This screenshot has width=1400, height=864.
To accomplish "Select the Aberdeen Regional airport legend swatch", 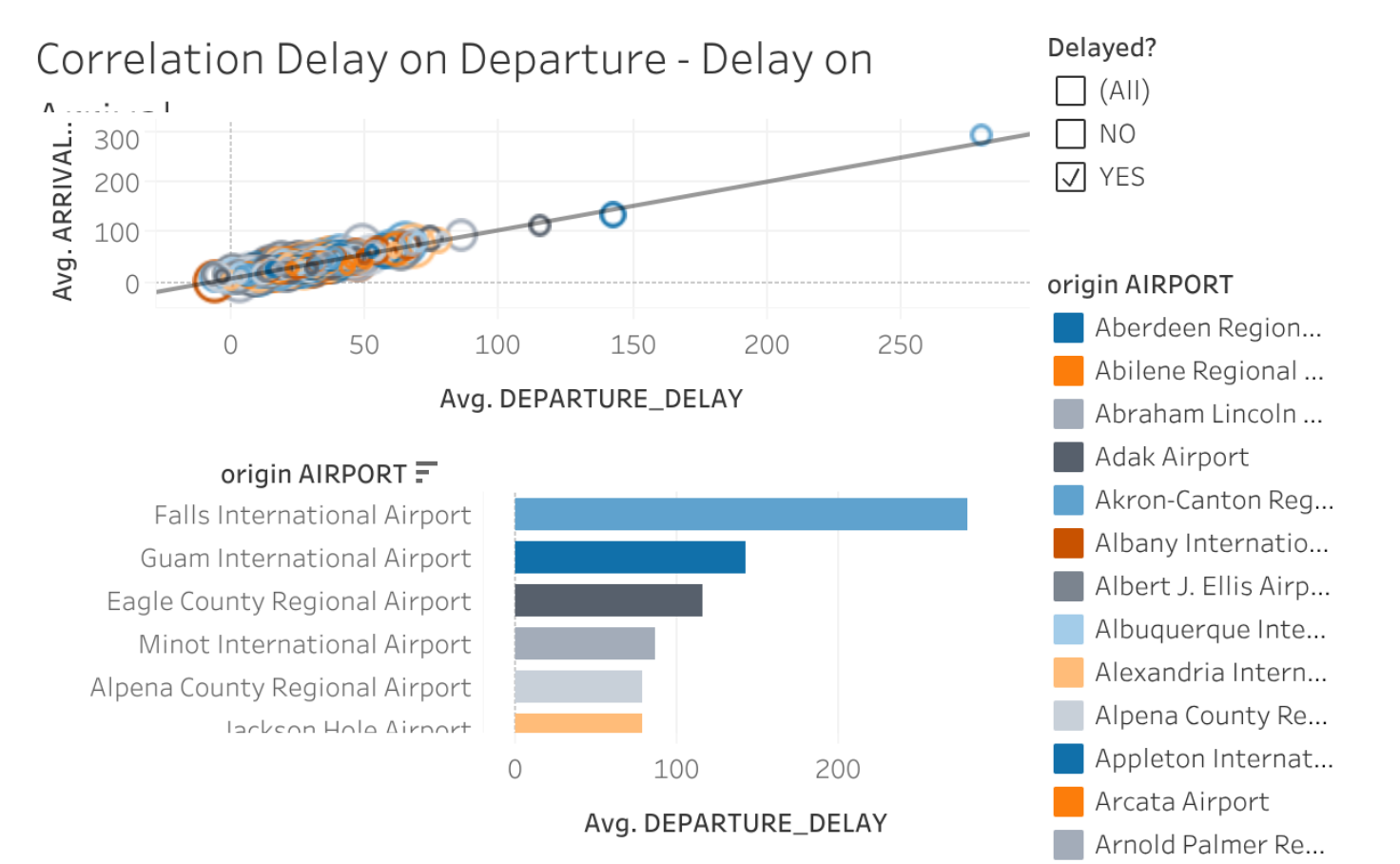I will [1067, 327].
